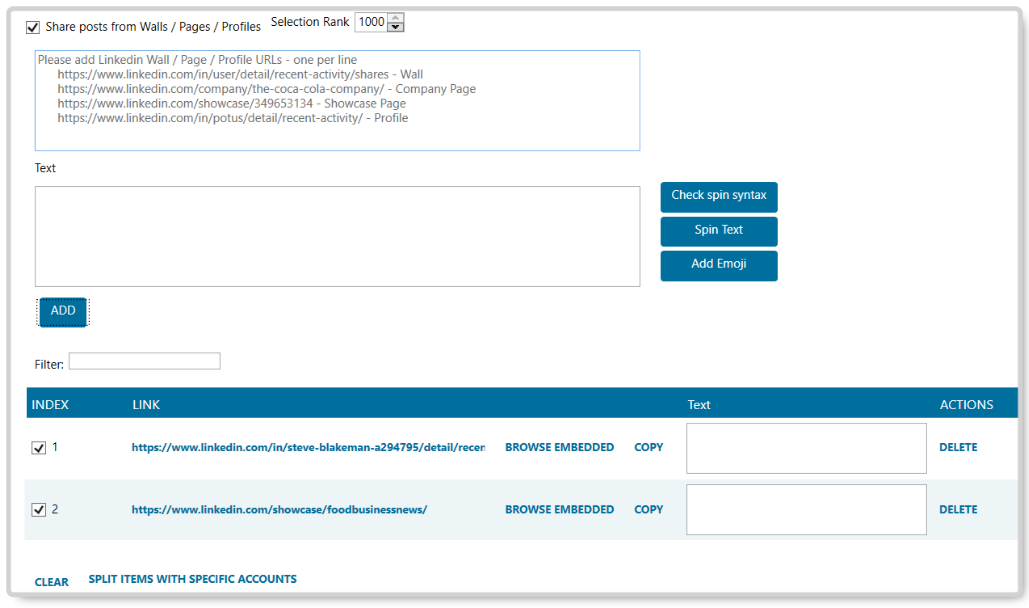
Task: Open SPLIT ITEMS WITH SPECIFIC ACCOUNTS
Action: click(192, 579)
